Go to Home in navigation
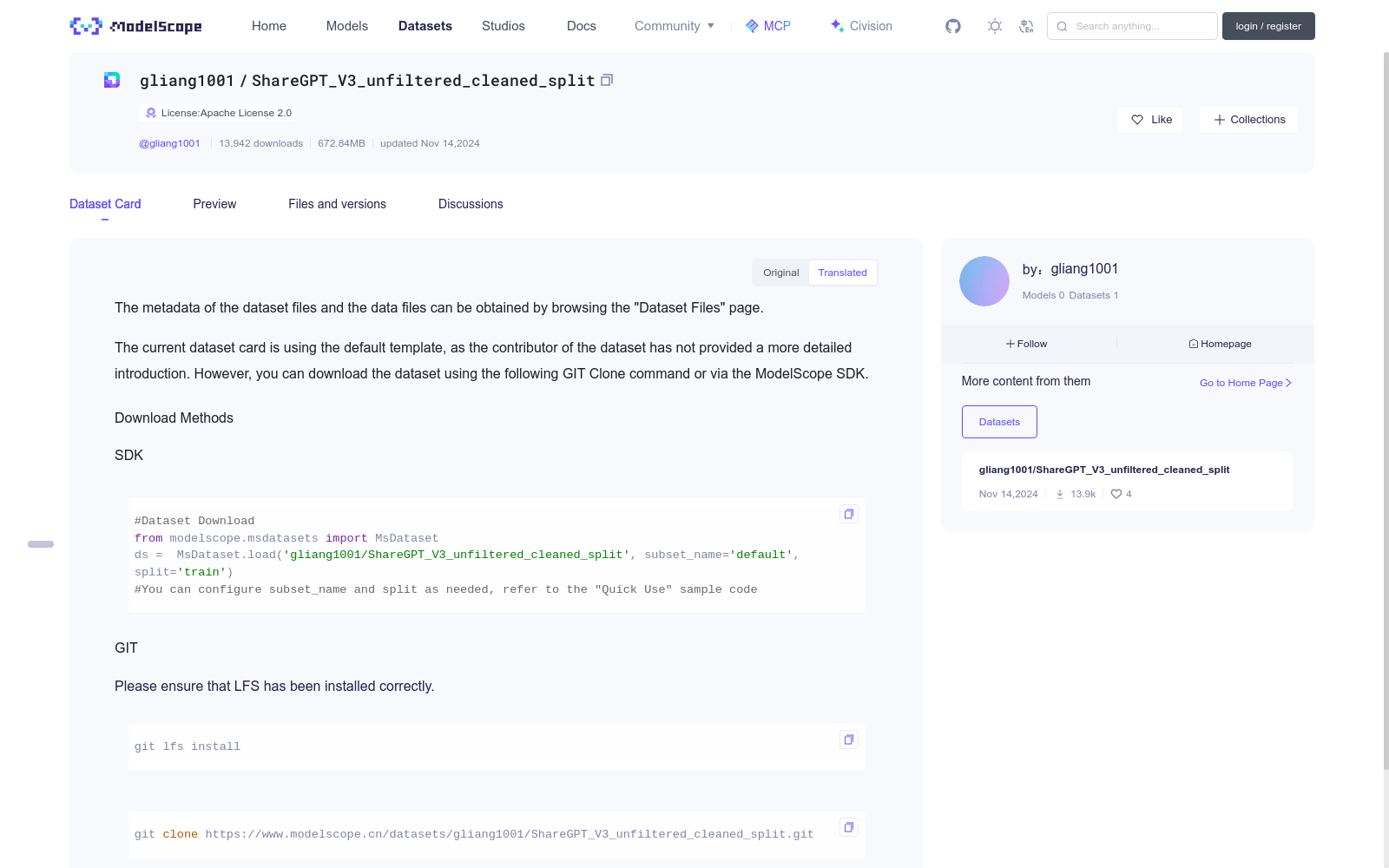The width and height of the screenshot is (1389, 868). tap(269, 26)
